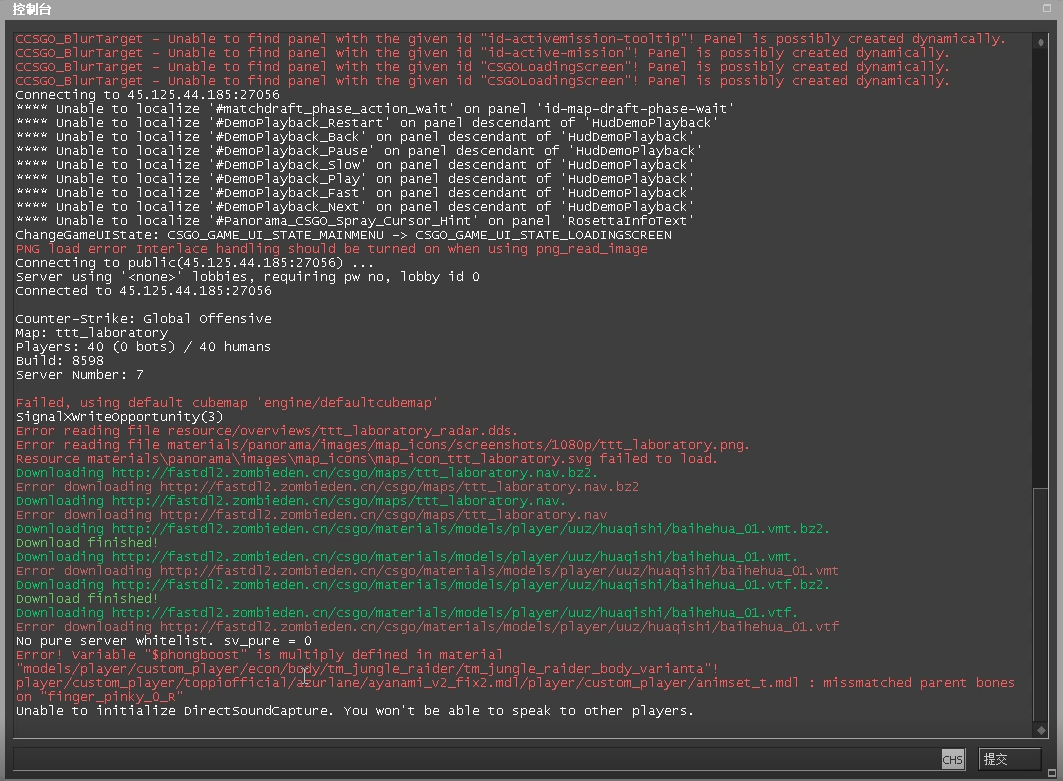This screenshot has width=1063, height=781.
Task: Click the '#DemoPlayback_Play' localize line
Action: 355,178
